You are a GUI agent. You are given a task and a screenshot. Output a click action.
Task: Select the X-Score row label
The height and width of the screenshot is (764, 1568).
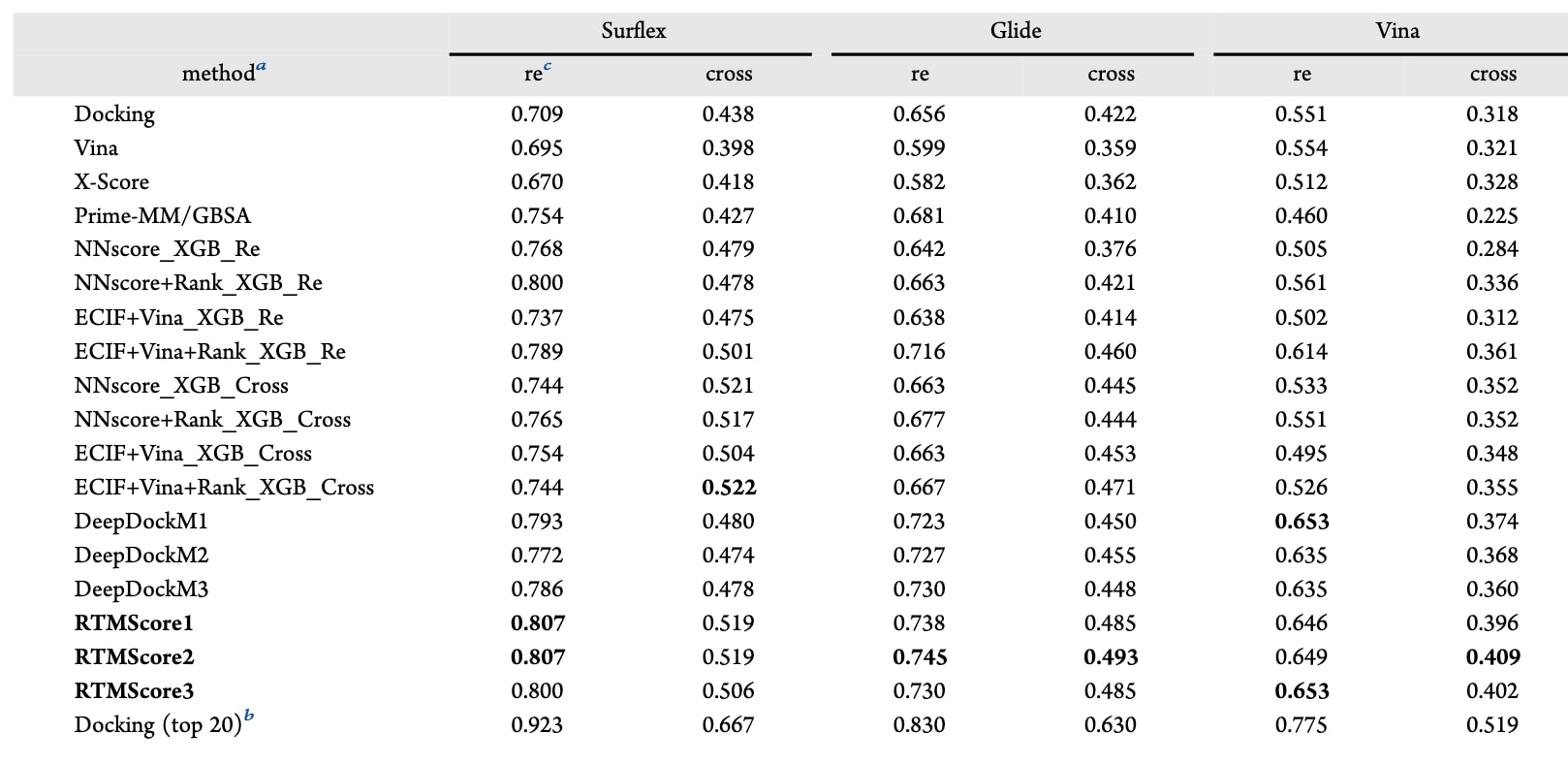pyautogui.click(x=111, y=181)
